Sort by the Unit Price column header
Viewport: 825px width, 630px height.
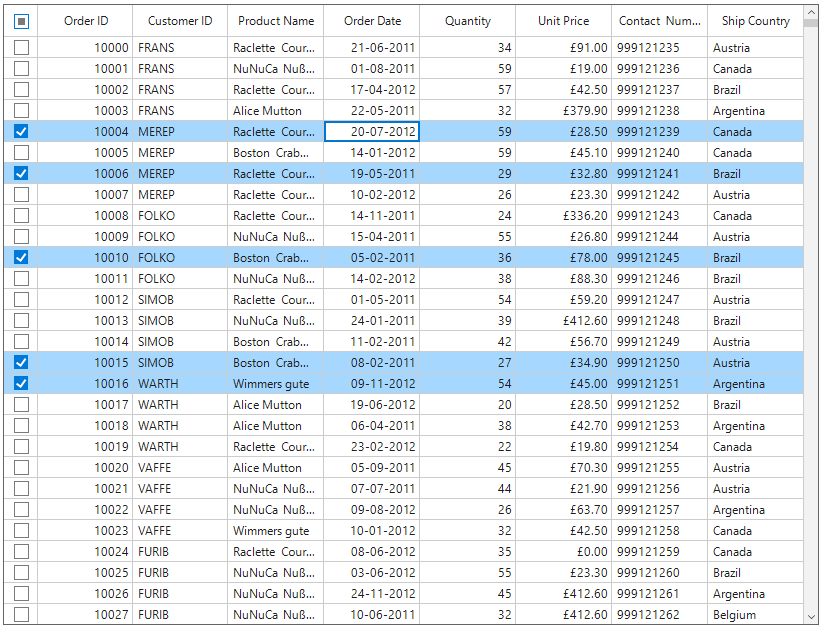click(x=564, y=21)
